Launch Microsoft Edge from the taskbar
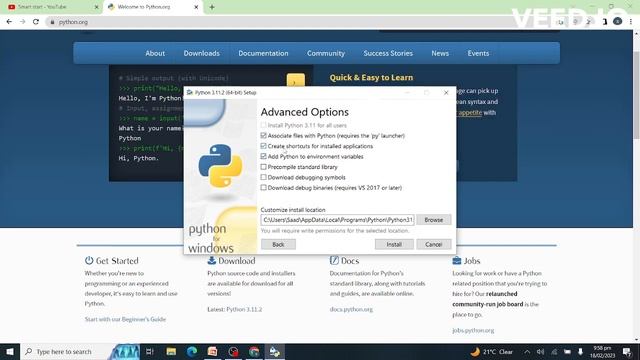Image resolution: width=640 pixels, height=360 pixels. click(192, 351)
